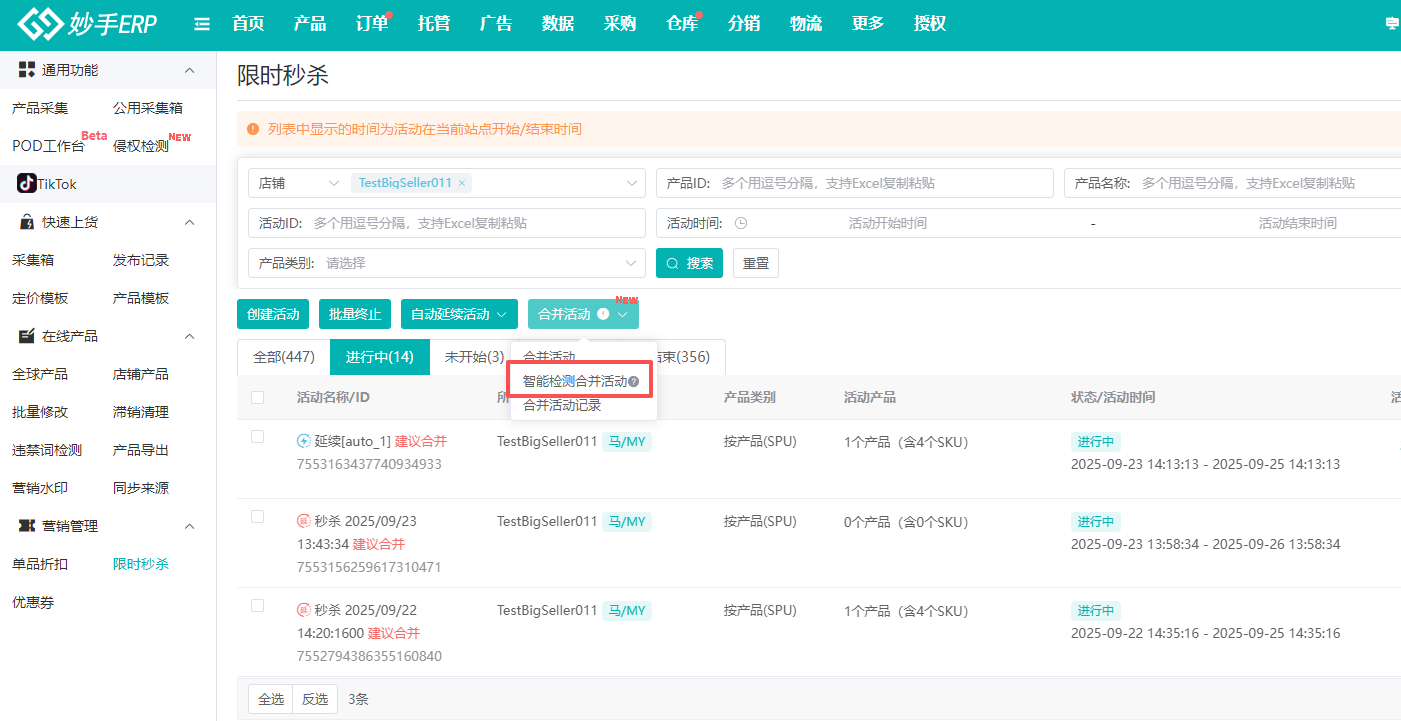
Task: Check the 延续[auto_1] activity row checkbox
Action: (x=258, y=437)
